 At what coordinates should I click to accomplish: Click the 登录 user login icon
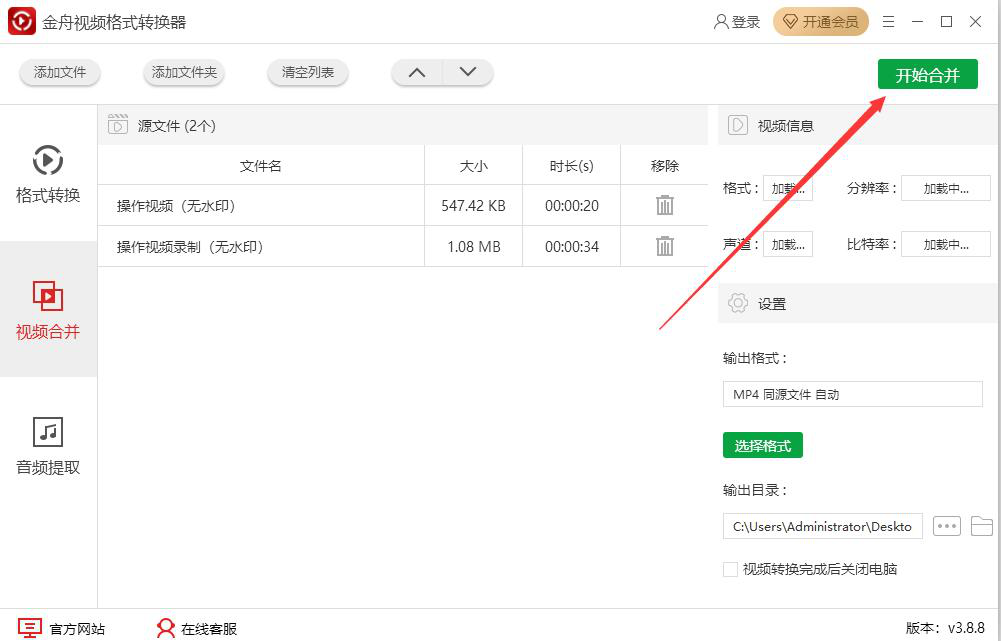736,22
